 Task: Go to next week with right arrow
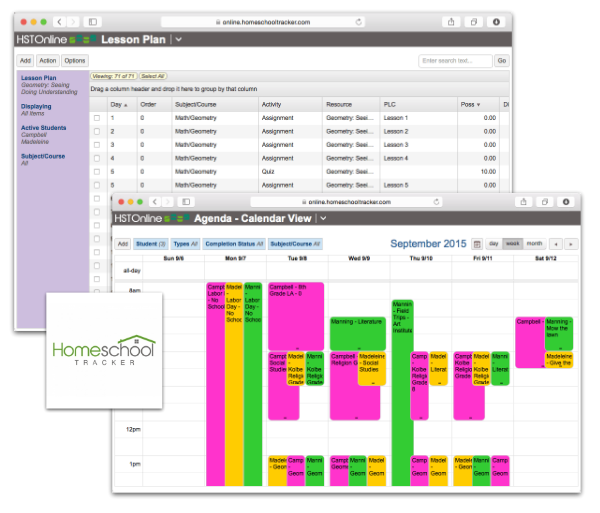coord(571,244)
